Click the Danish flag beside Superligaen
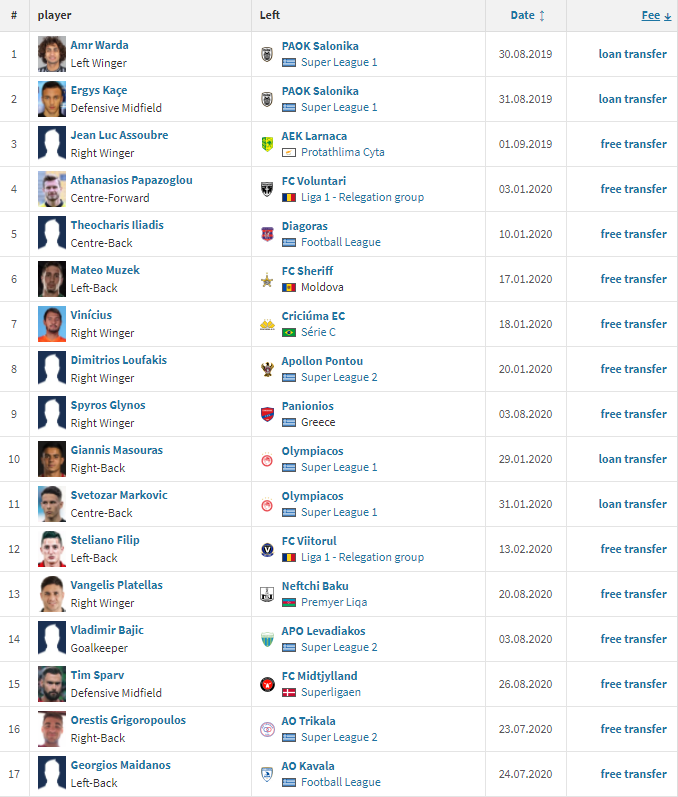This screenshot has width=678, height=797. 289,692
